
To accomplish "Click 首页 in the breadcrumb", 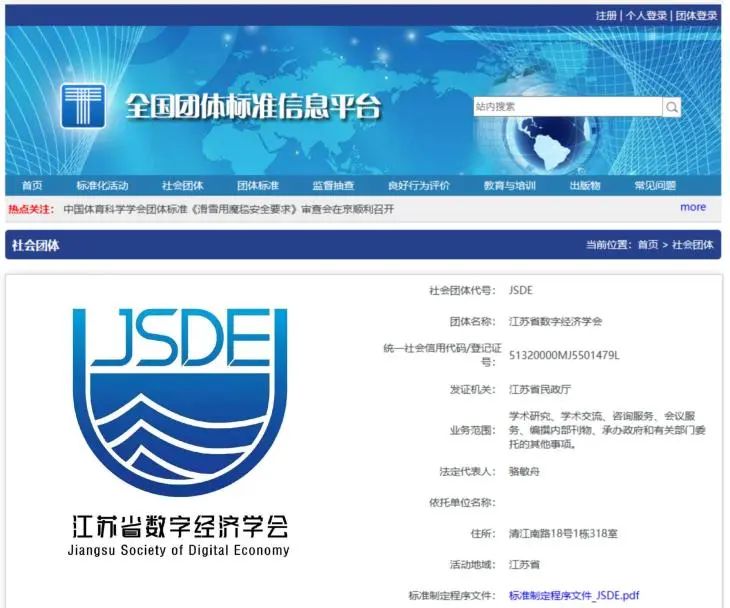I will pos(648,245).
